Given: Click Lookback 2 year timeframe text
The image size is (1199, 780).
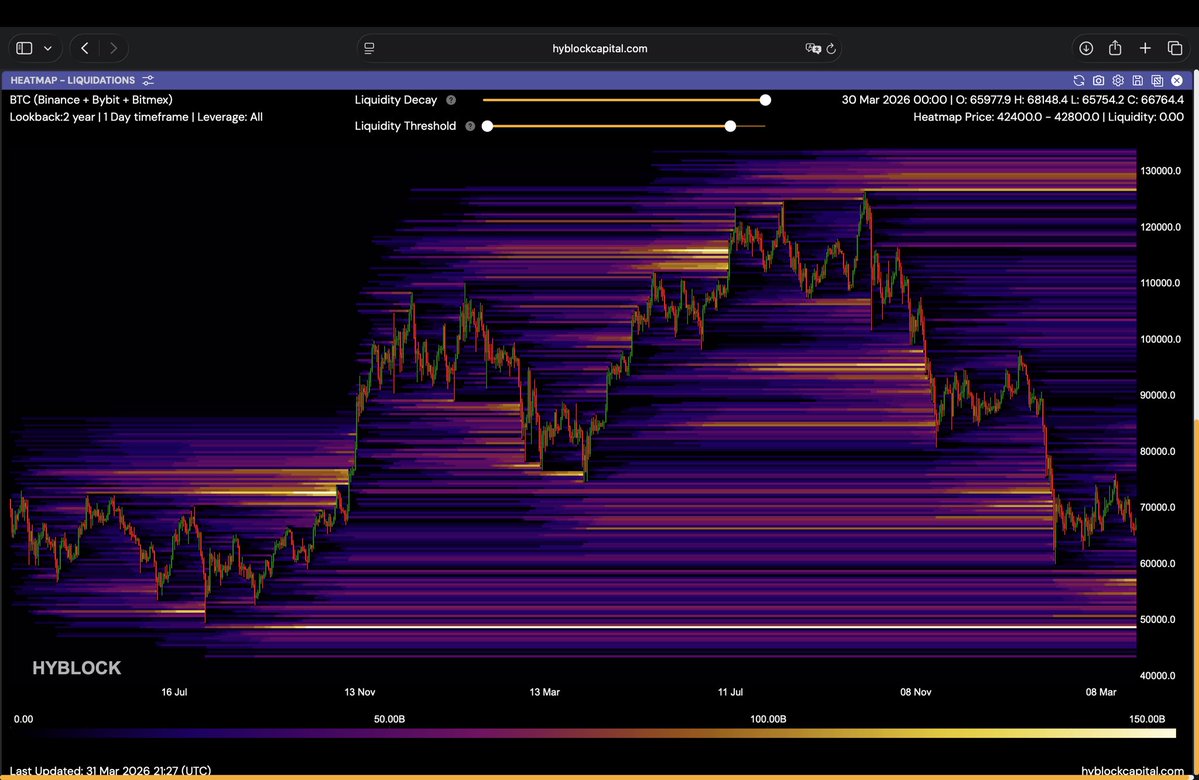Looking at the screenshot, I should pyautogui.click(x=136, y=117).
